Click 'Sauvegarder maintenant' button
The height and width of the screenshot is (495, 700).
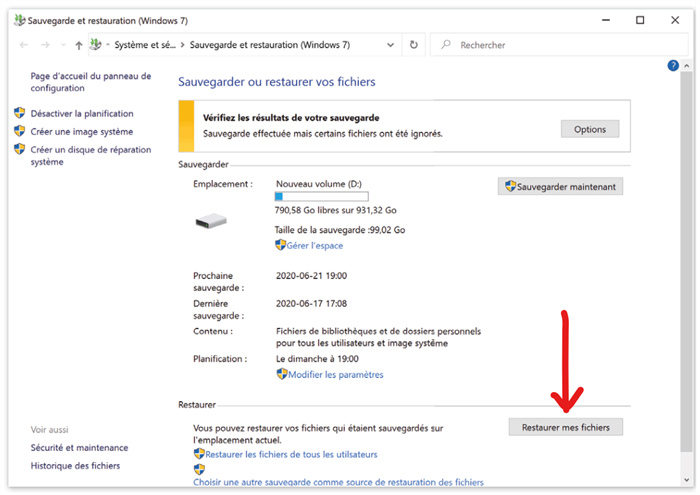click(560, 187)
